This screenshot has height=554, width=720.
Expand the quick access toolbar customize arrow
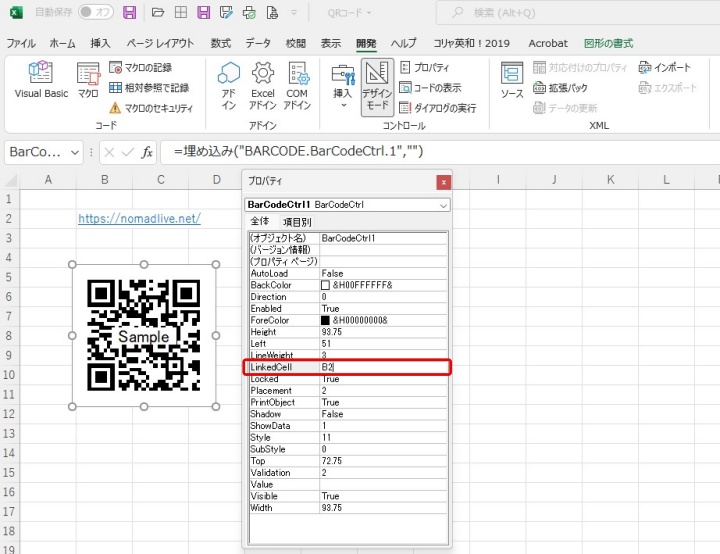[x=294, y=13]
